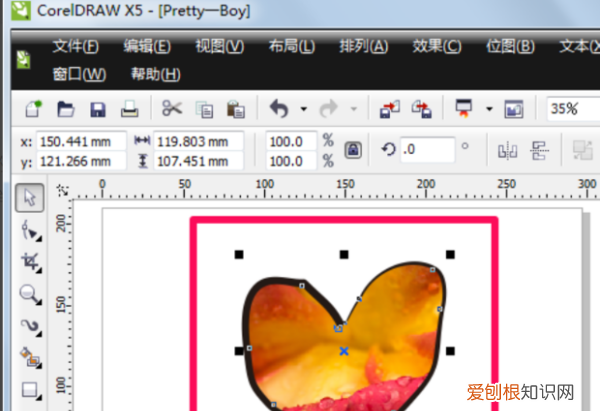Click the 窗口(W) menu

point(79,74)
